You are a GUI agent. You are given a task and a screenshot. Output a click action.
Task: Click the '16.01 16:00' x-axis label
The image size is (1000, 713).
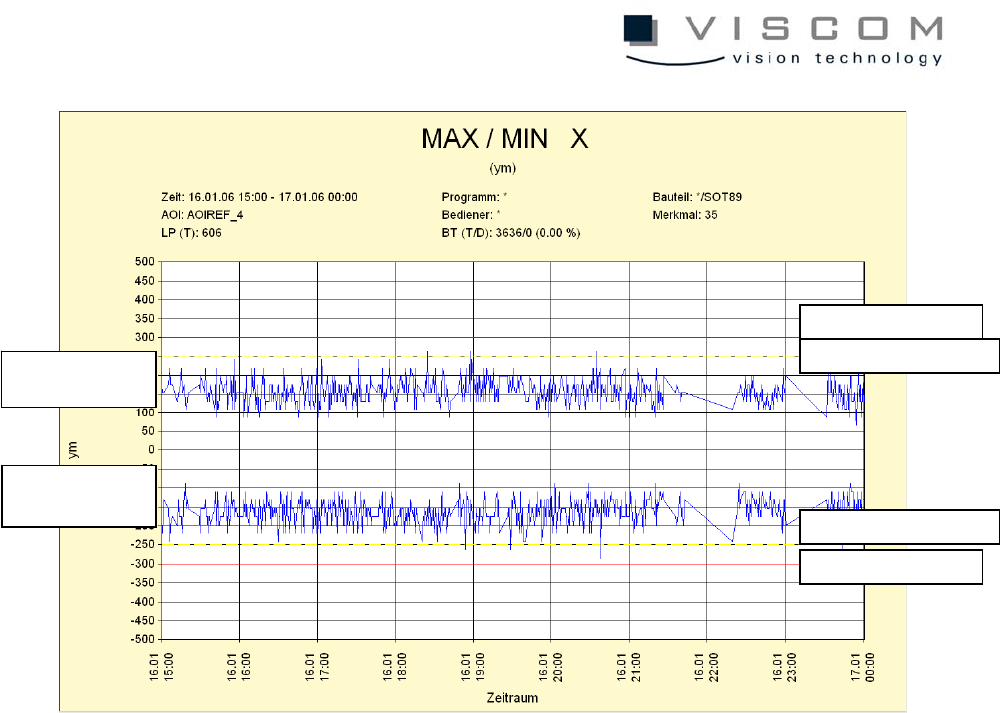click(239, 667)
